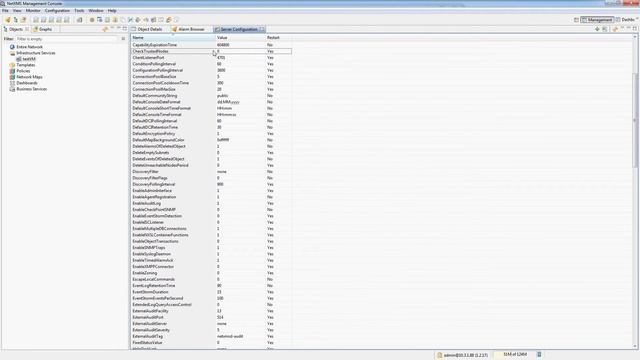Open the Help menu
640x360 pixels.
[x=112, y=11]
